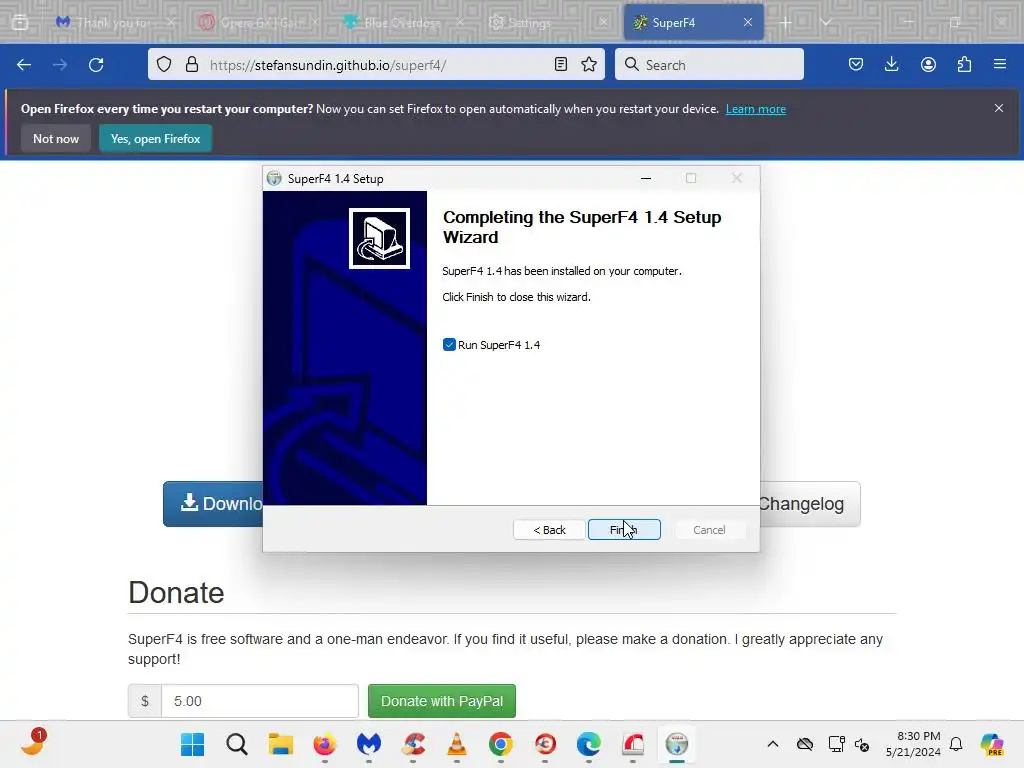Minimize the SuperF4 Setup window
Viewport: 1024px width, 768px height.
coord(646,178)
